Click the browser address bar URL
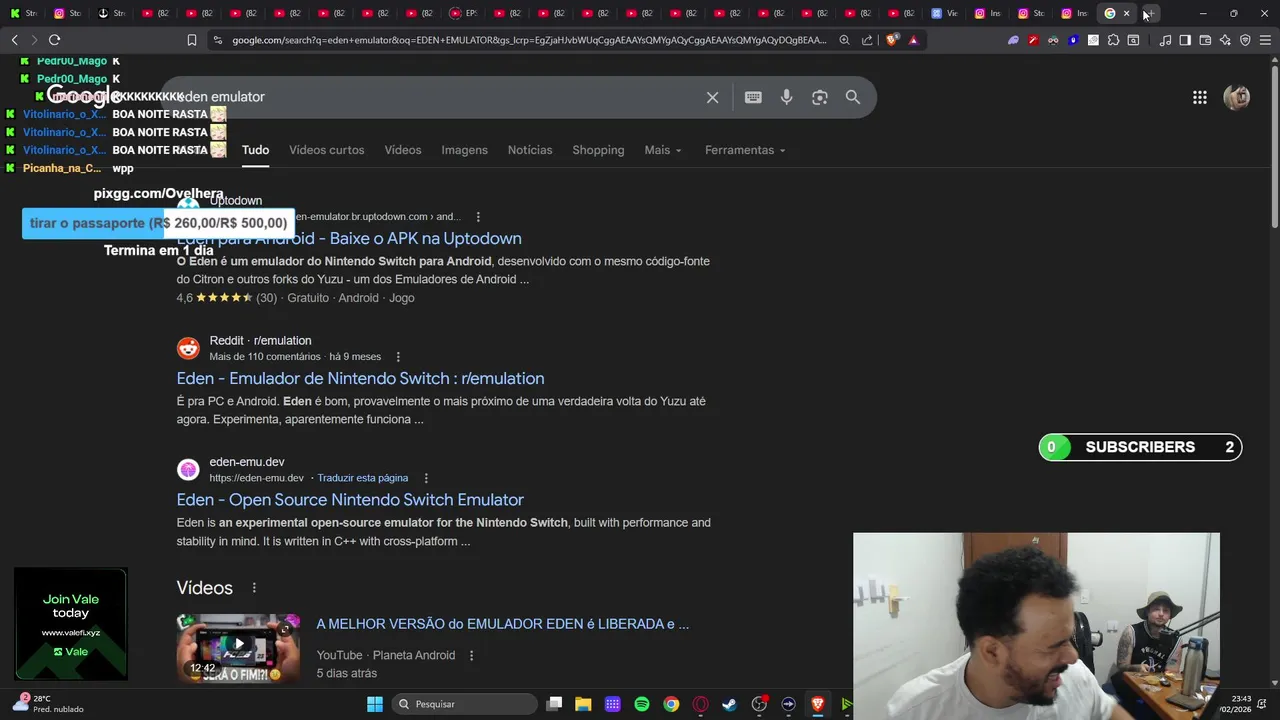 529,40
